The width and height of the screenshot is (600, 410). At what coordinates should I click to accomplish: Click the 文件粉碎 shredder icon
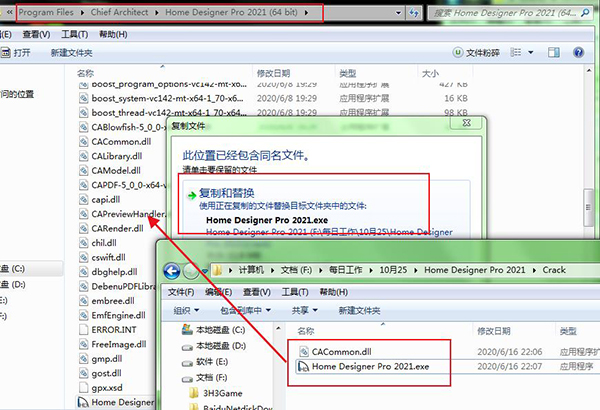click(x=457, y=52)
